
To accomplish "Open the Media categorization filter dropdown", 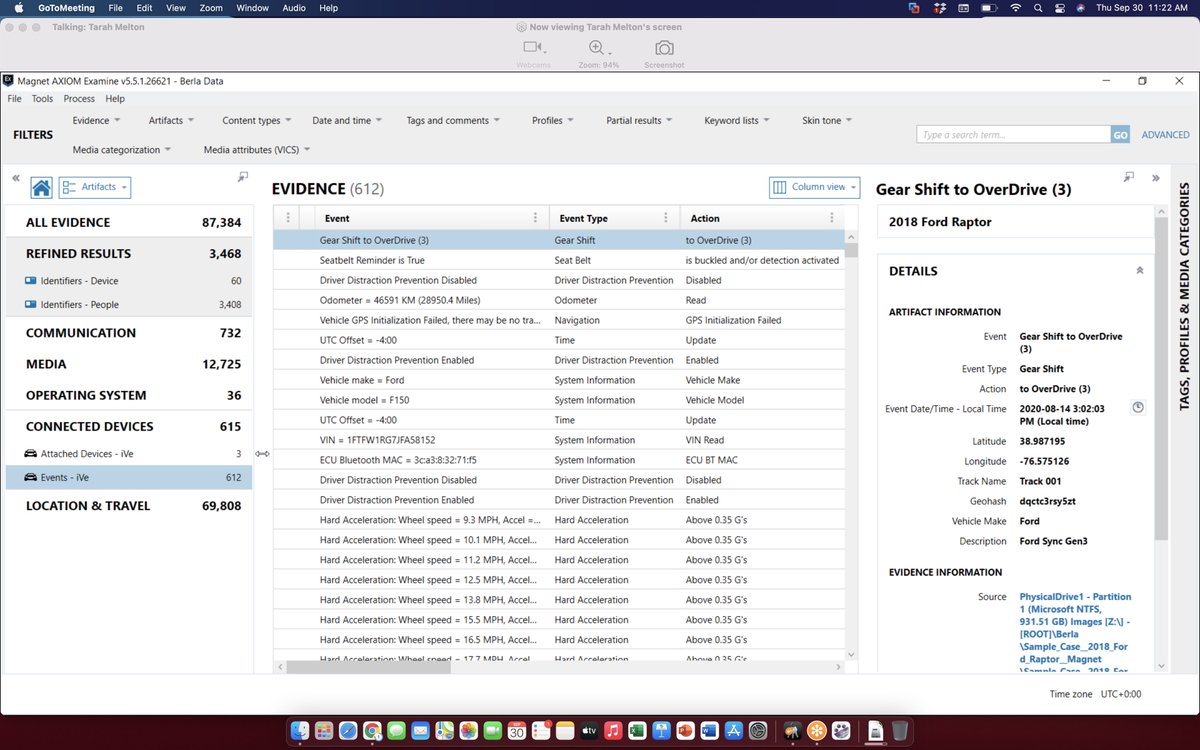I will 122,149.
